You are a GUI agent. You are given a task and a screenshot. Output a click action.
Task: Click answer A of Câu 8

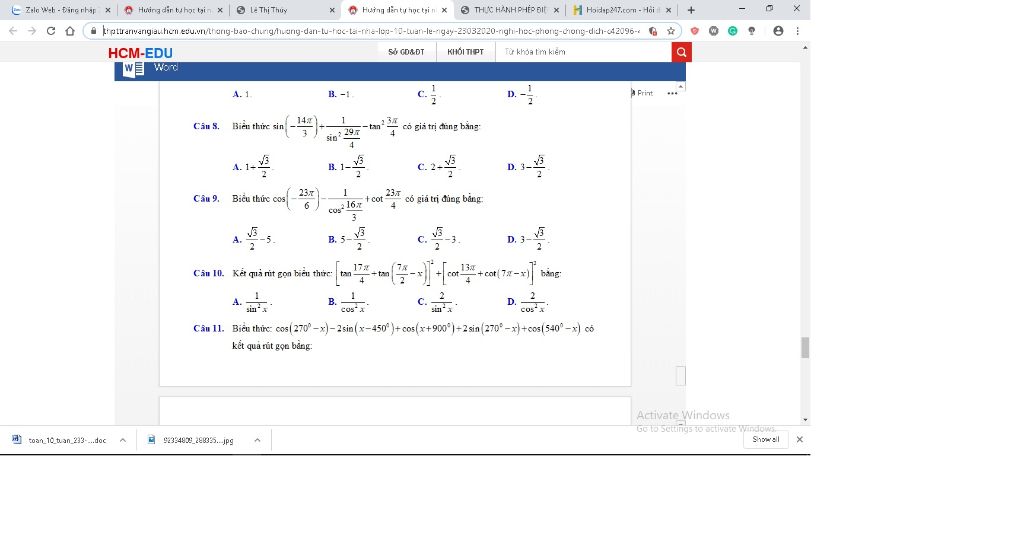tap(252, 166)
